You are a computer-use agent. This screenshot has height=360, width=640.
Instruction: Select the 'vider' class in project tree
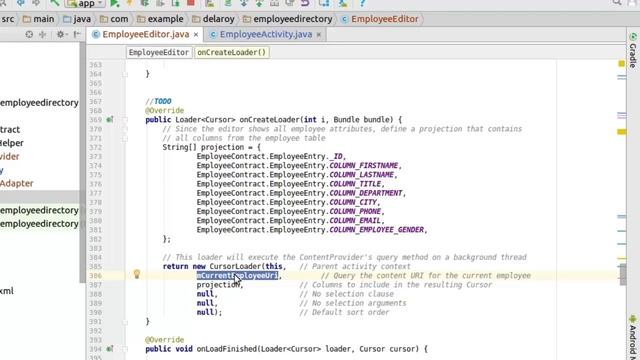[10, 156]
